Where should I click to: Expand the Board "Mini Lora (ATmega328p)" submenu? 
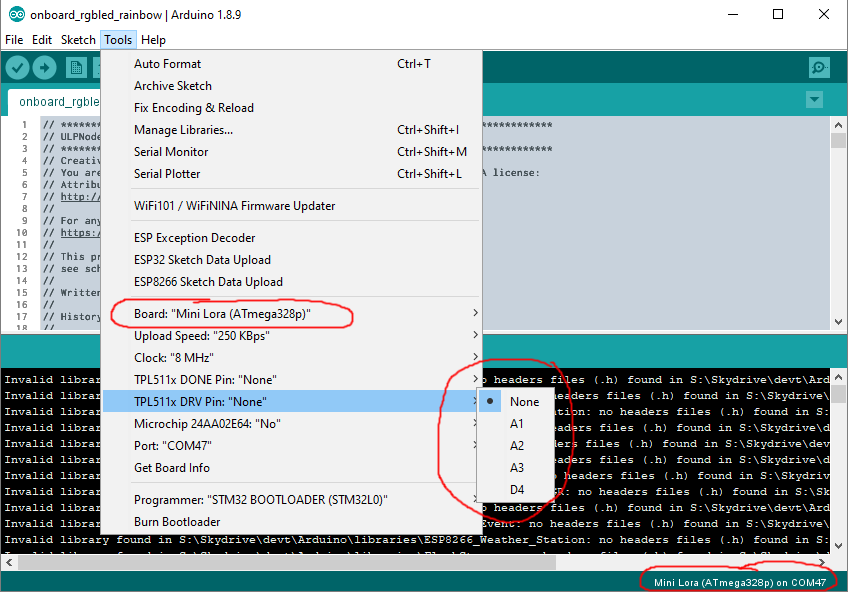tap(291, 314)
